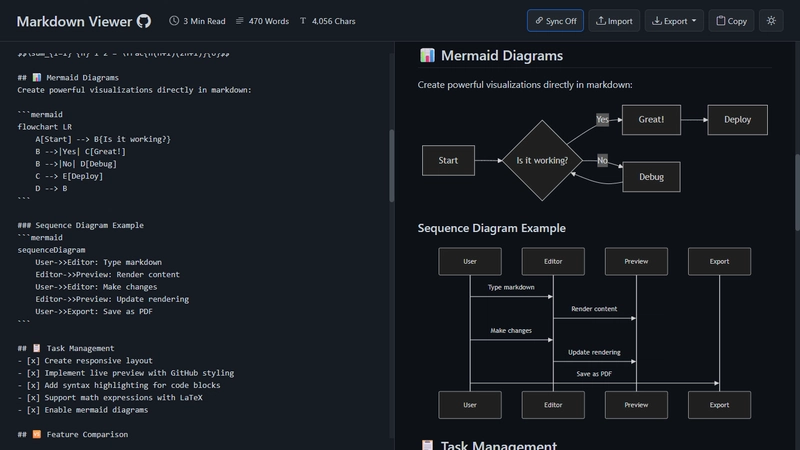The image size is (800, 450).
Task: Click the clock icon beside 3 Min Read
Action: pyautogui.click(x=174, y=21)
